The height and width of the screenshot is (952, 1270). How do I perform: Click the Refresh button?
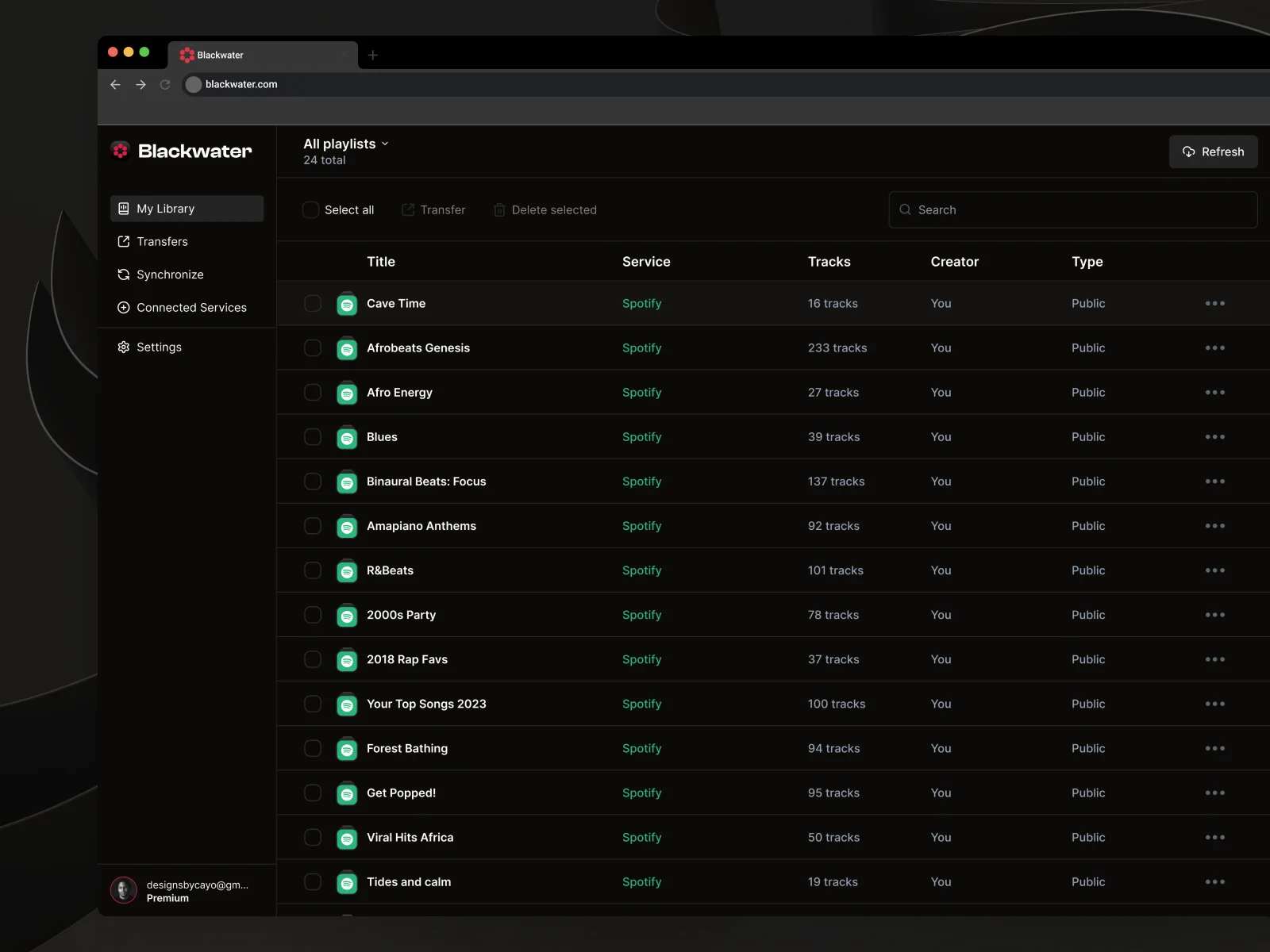tap(1213, 152)
